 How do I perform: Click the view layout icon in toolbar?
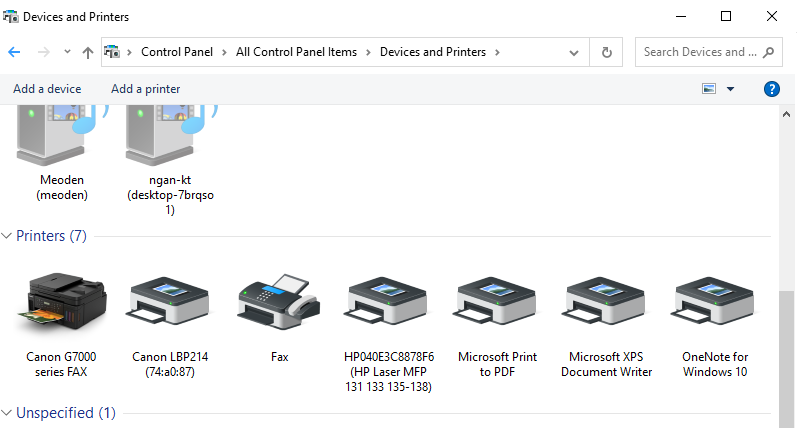tap(709, 89)
